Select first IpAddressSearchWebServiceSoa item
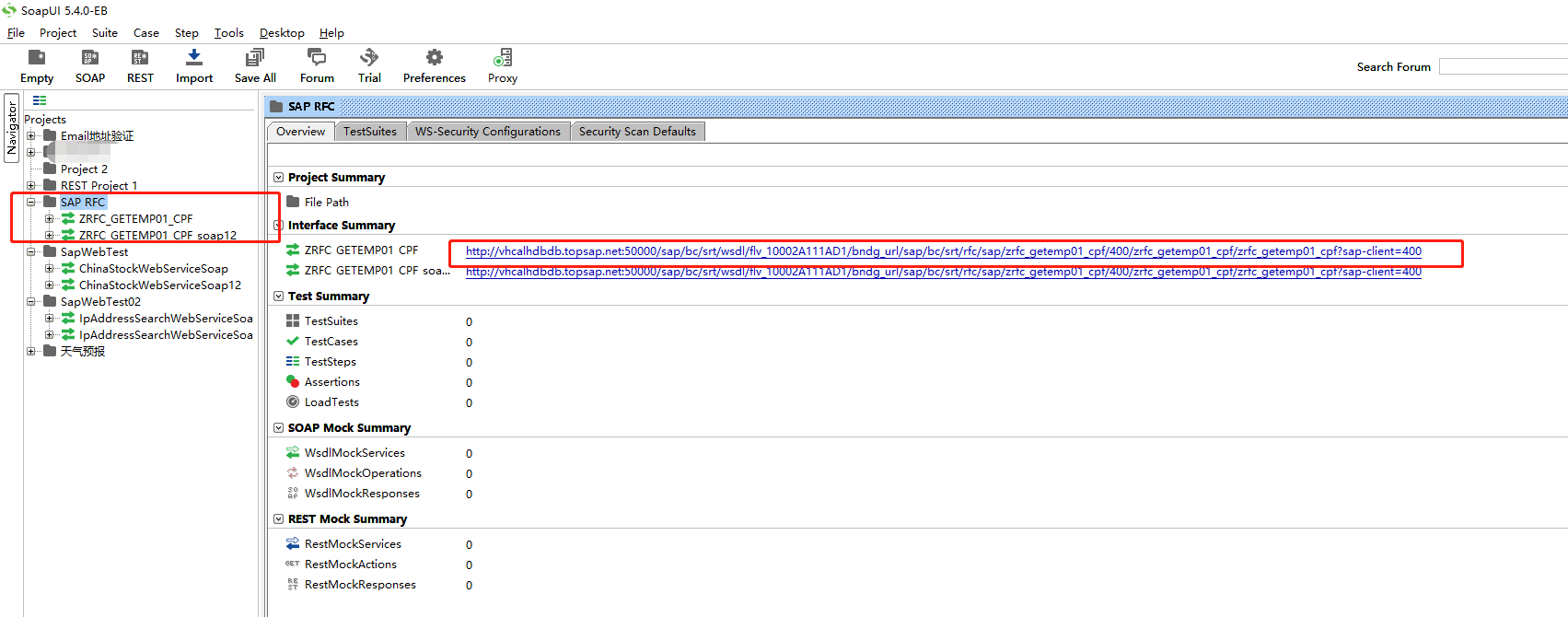Image resolution: width=1568 pixels, height=617 pixels. click(166, 318)
